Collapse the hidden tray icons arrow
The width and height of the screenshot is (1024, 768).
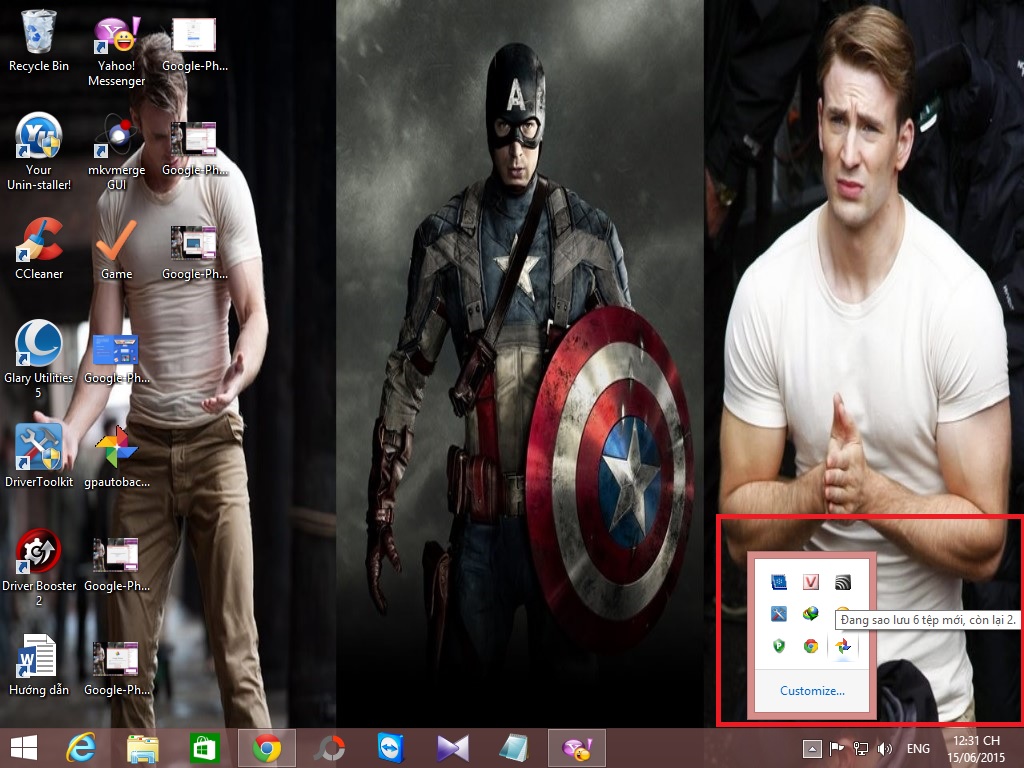(813, 748)
